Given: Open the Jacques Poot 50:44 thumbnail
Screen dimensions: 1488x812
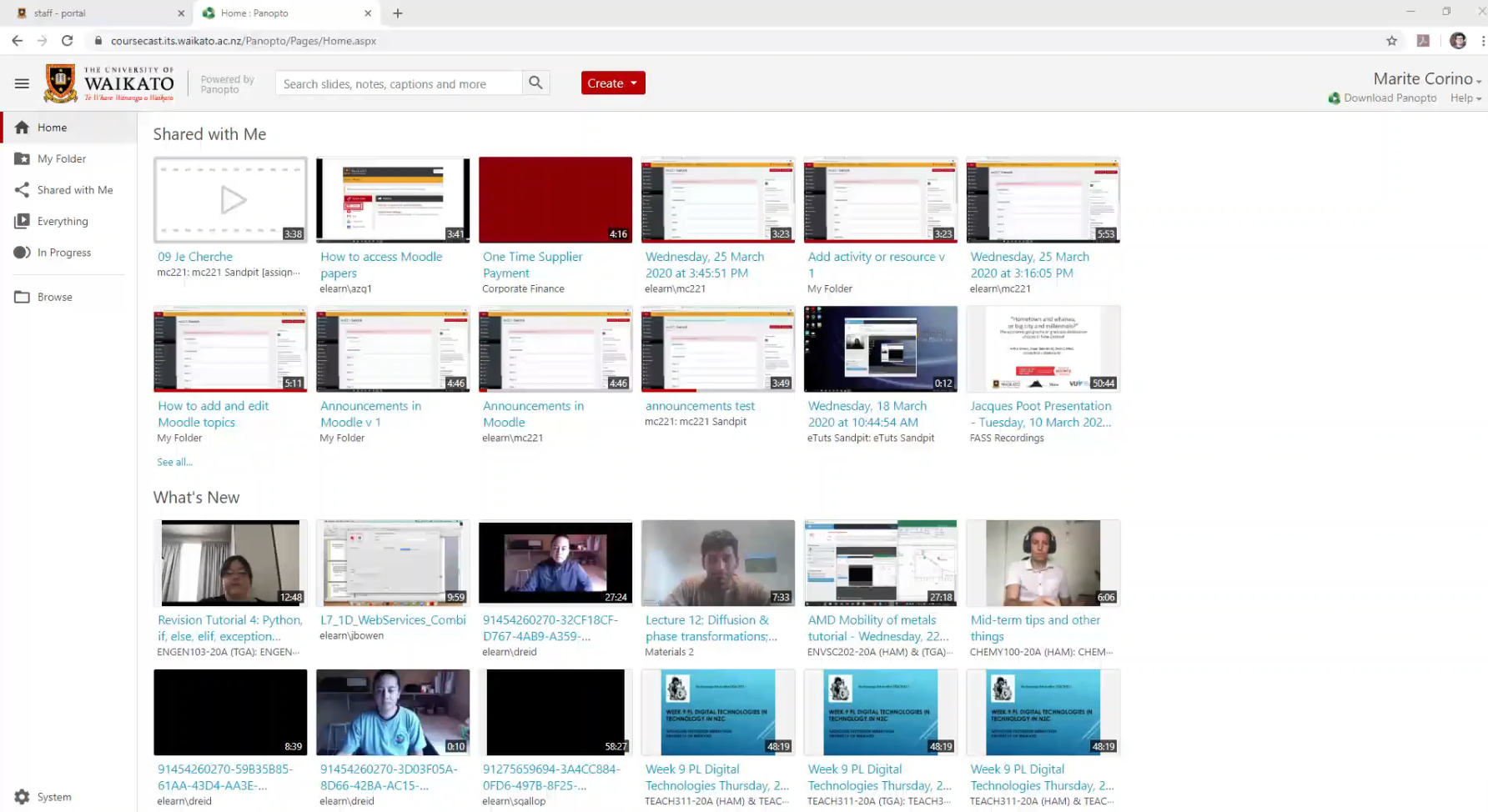Looking at the screenshot, I should coord(1043,349).
